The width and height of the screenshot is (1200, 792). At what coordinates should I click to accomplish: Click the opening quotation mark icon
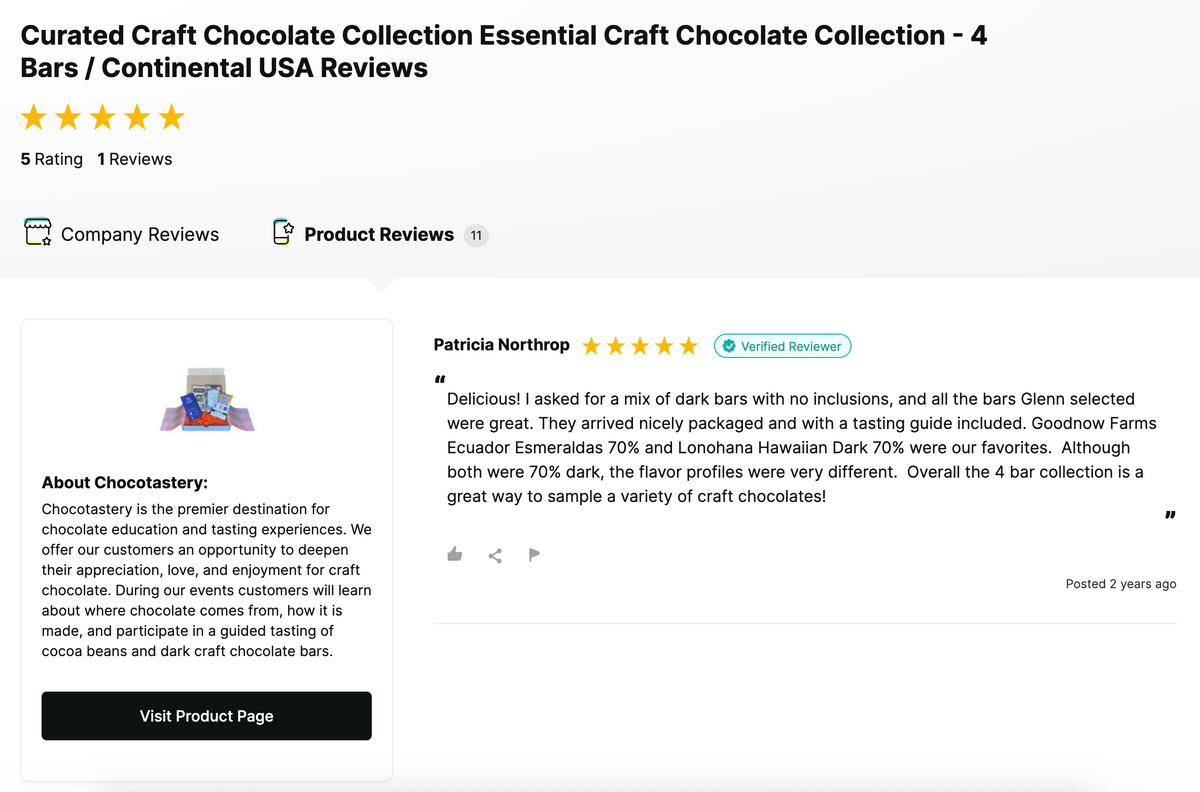[x=440, y=380]
